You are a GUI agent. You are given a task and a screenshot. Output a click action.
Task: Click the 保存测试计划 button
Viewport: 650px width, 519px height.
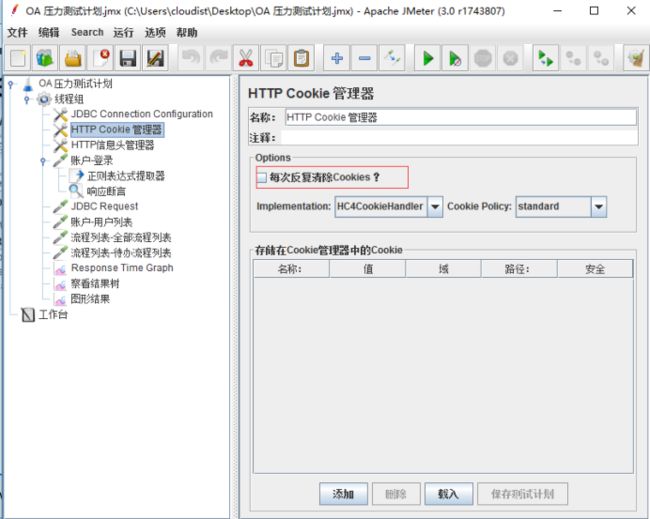(x=522, y=494)
